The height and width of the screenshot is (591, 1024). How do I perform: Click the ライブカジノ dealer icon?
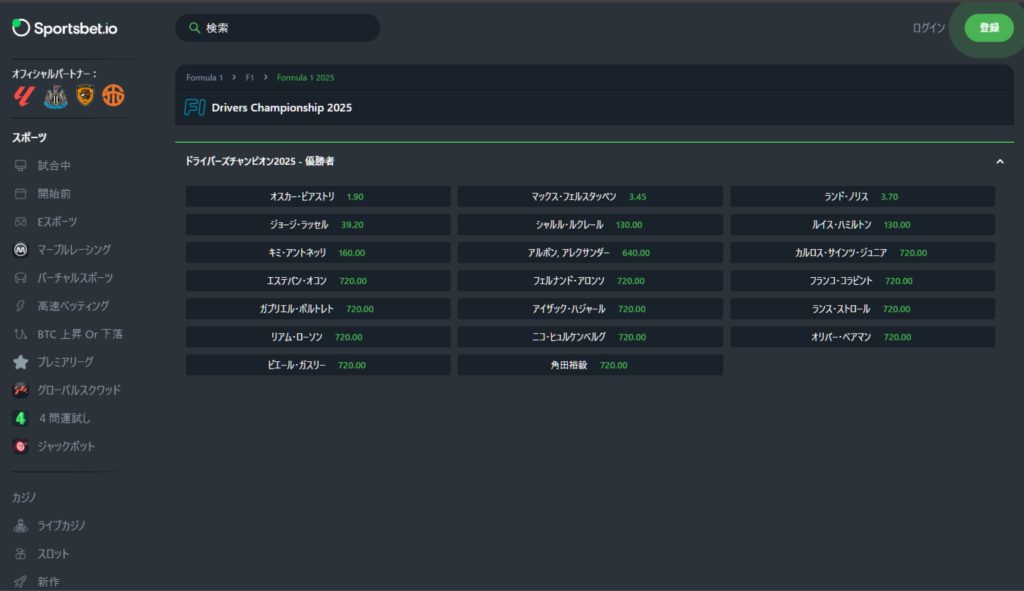pos(21,526)
